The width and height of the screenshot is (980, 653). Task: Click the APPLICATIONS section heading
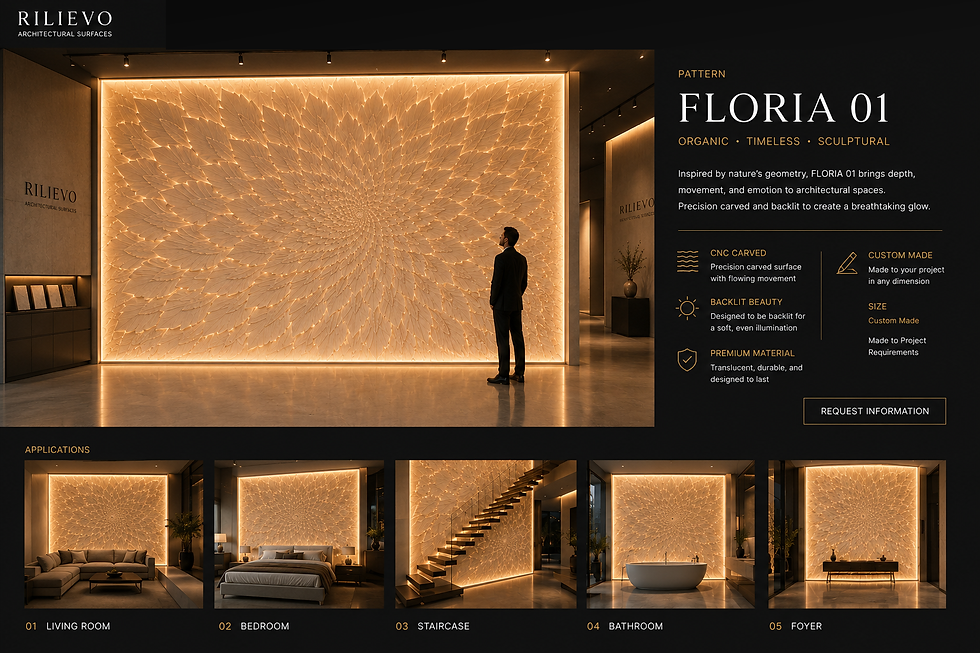click(58, 450)
